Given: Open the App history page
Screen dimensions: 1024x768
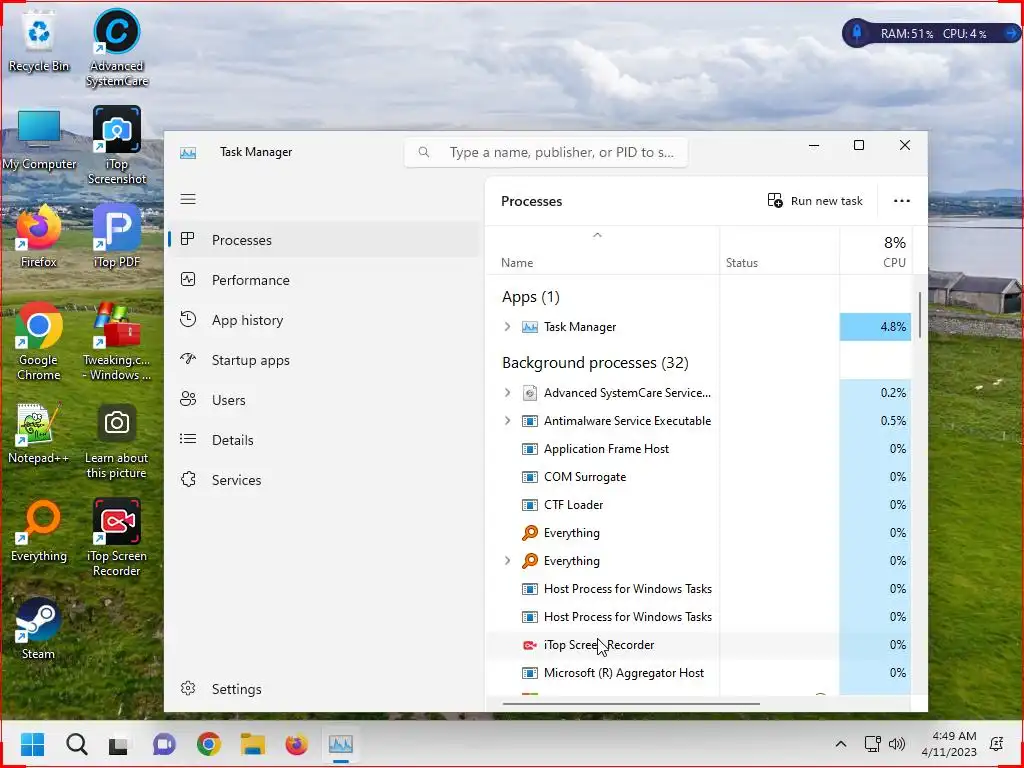Looking at the screenshot, I should [324, 320].
